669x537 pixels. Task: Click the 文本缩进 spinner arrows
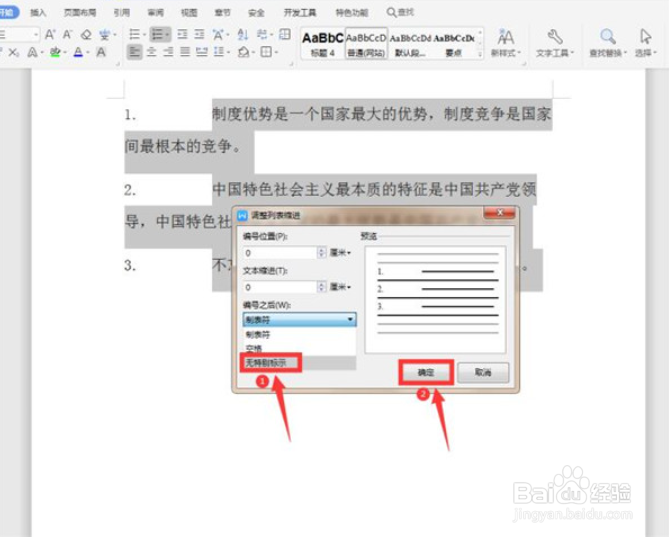[322, 287]
